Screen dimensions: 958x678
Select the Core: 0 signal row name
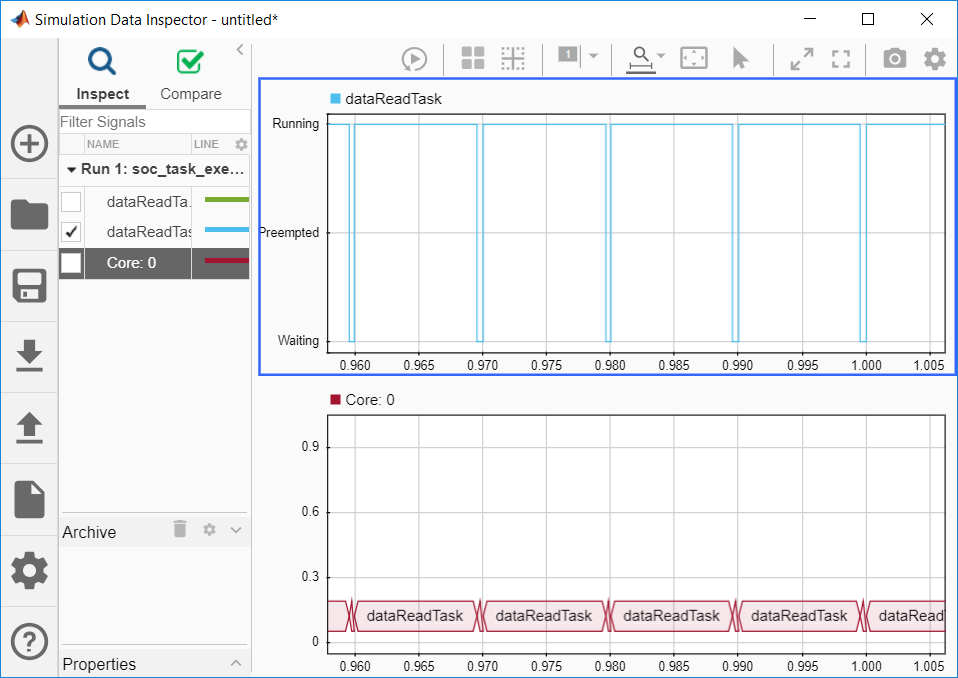pyautogui.click(x=131, y=263)
